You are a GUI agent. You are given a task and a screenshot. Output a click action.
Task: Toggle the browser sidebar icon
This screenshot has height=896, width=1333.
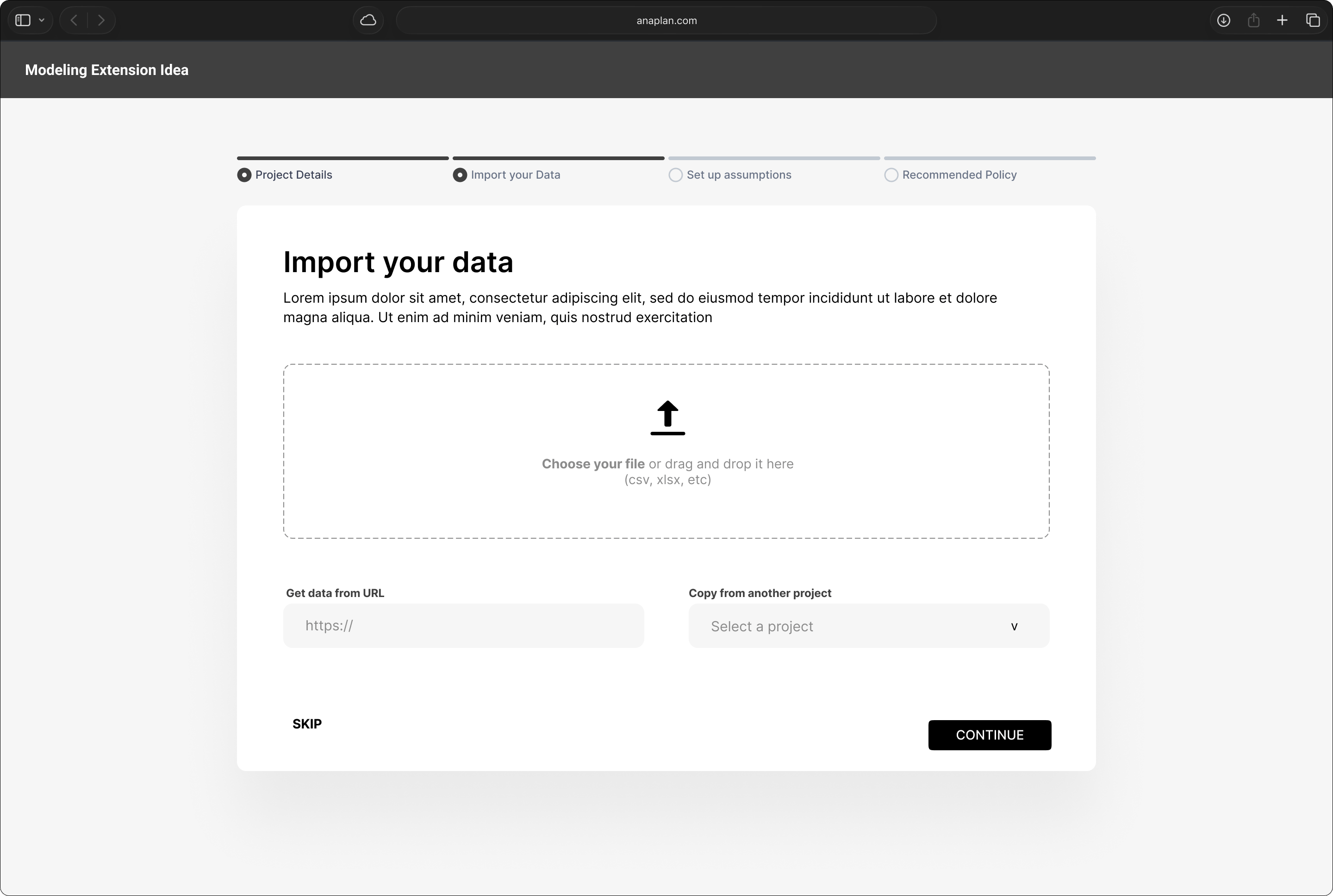click(23, 20)
